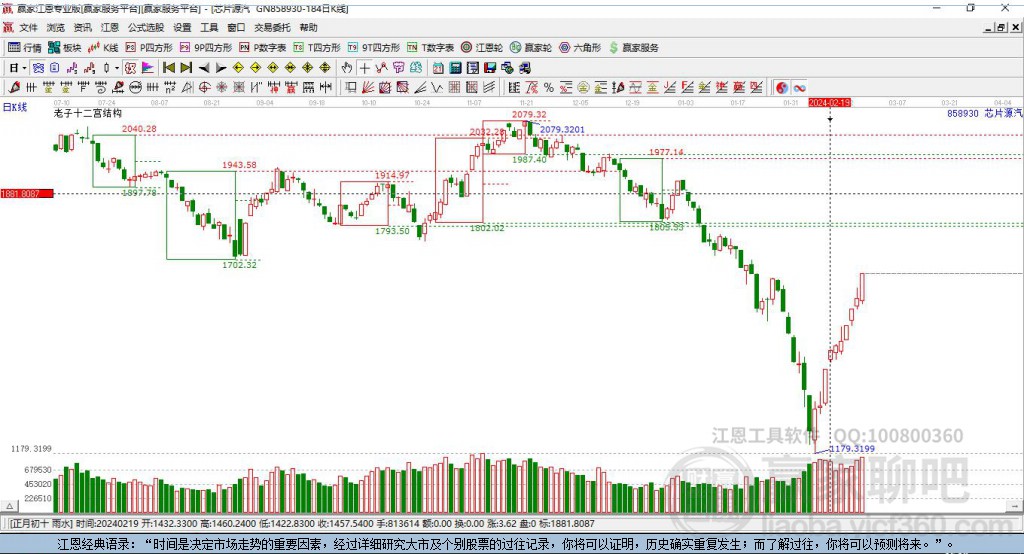Expand the candlestick style dropdown arrow
The image size is (1024, 554).
tap(117, 68)
